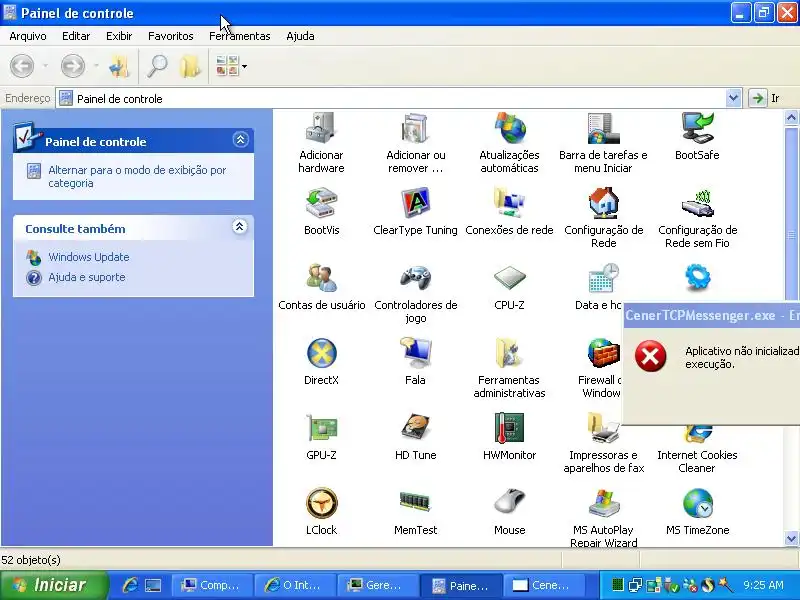Open the Mouse settings icon

click(x=509, y=512)
